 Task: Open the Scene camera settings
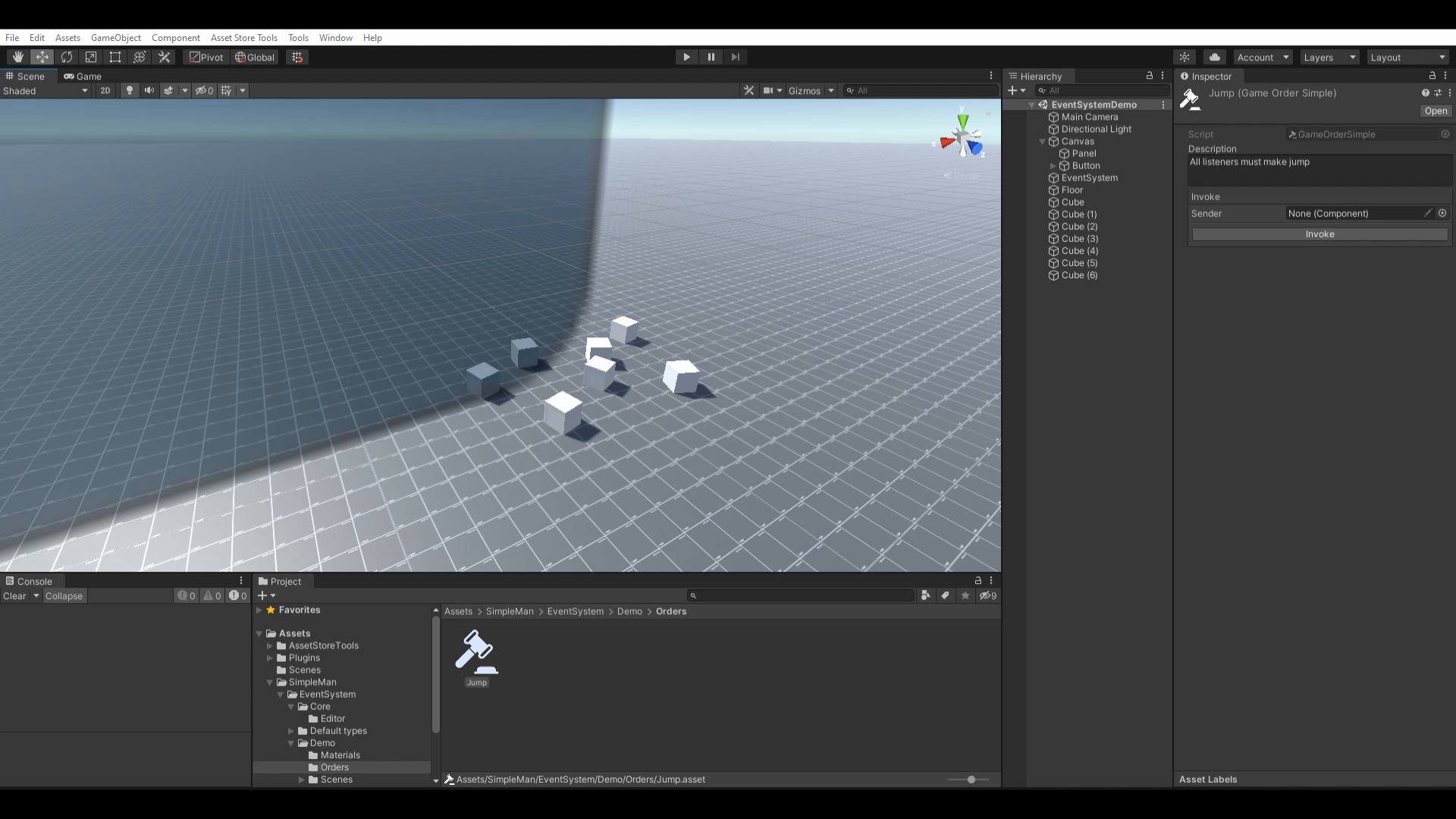(x=768, y=90)
